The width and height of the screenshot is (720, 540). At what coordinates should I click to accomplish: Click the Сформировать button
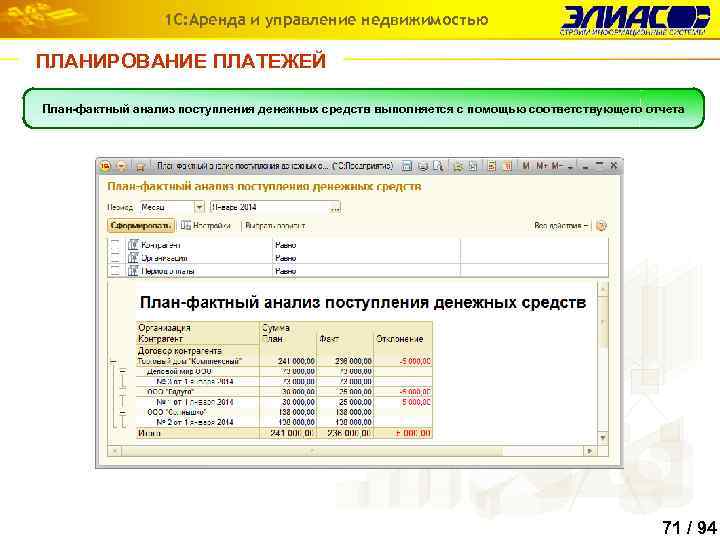[x=141, y=225]
